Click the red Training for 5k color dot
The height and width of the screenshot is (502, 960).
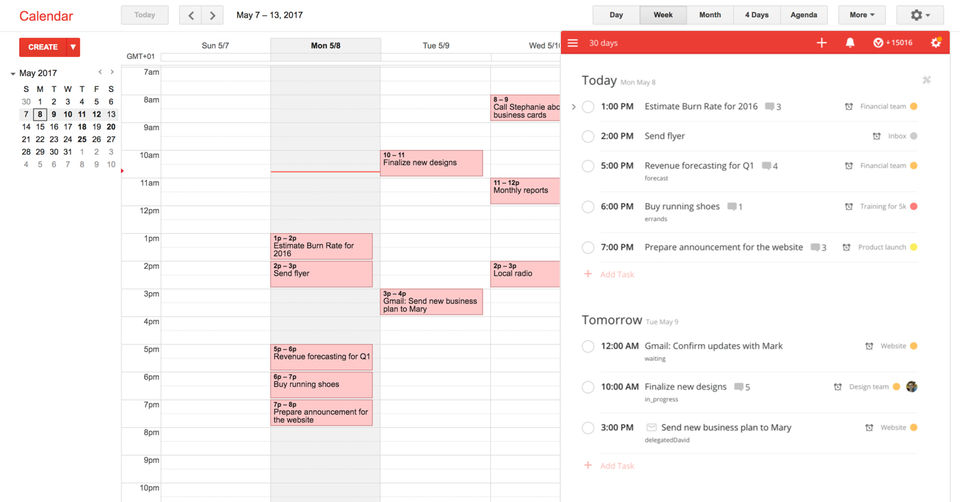(914, 207)
